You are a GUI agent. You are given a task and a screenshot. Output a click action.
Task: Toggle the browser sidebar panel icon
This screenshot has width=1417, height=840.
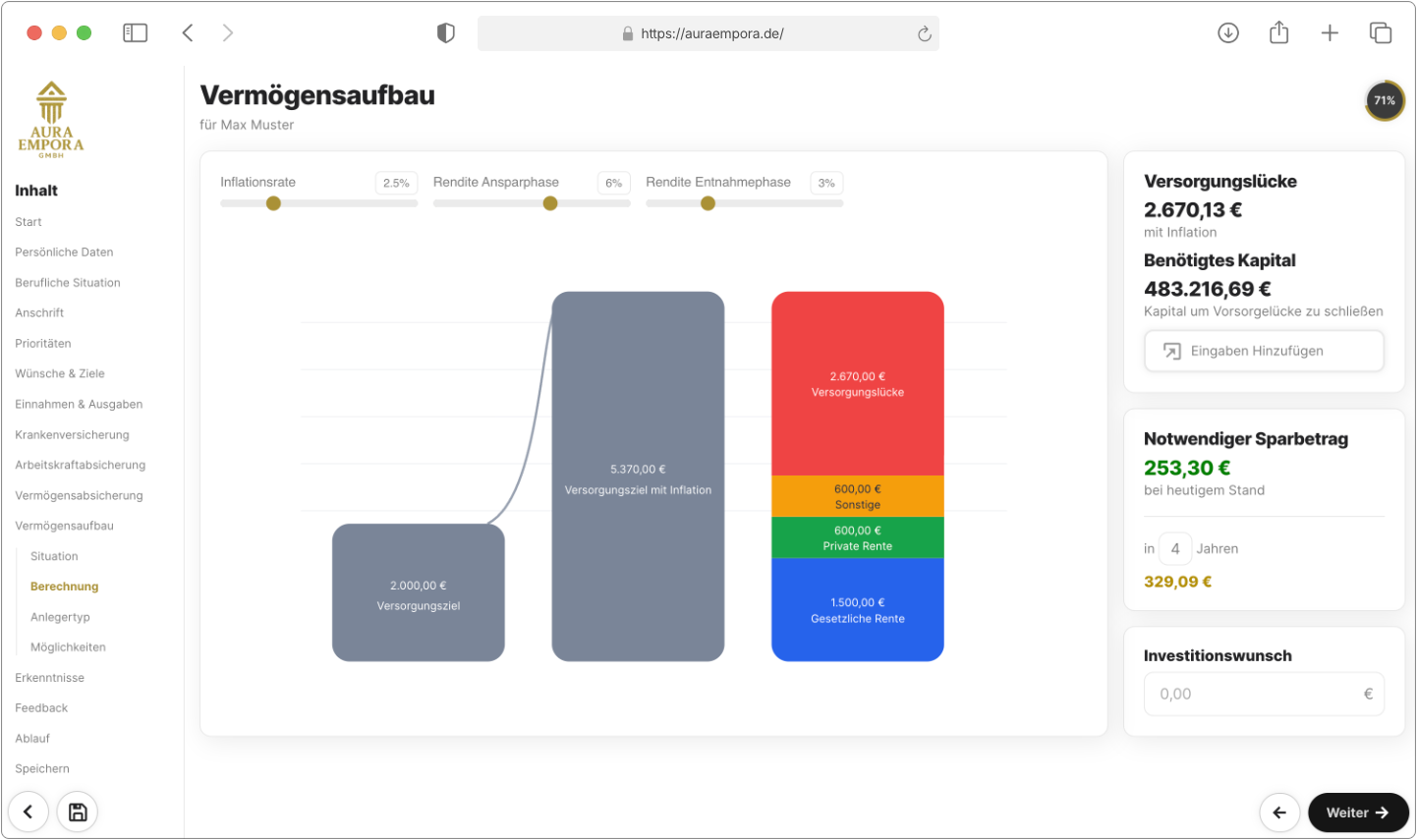(135, 33)
